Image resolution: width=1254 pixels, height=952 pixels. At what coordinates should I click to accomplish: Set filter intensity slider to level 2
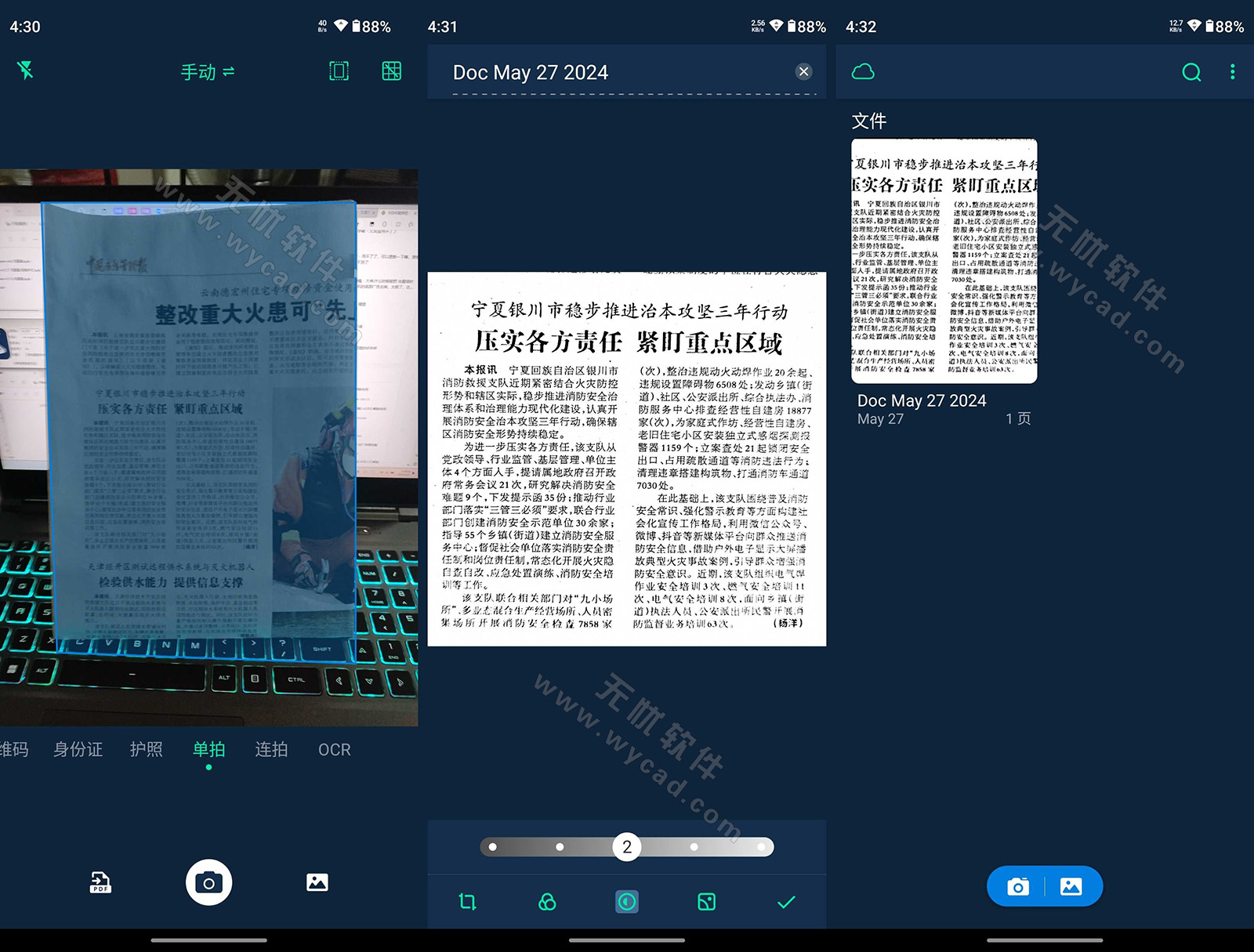coord(625,847)
